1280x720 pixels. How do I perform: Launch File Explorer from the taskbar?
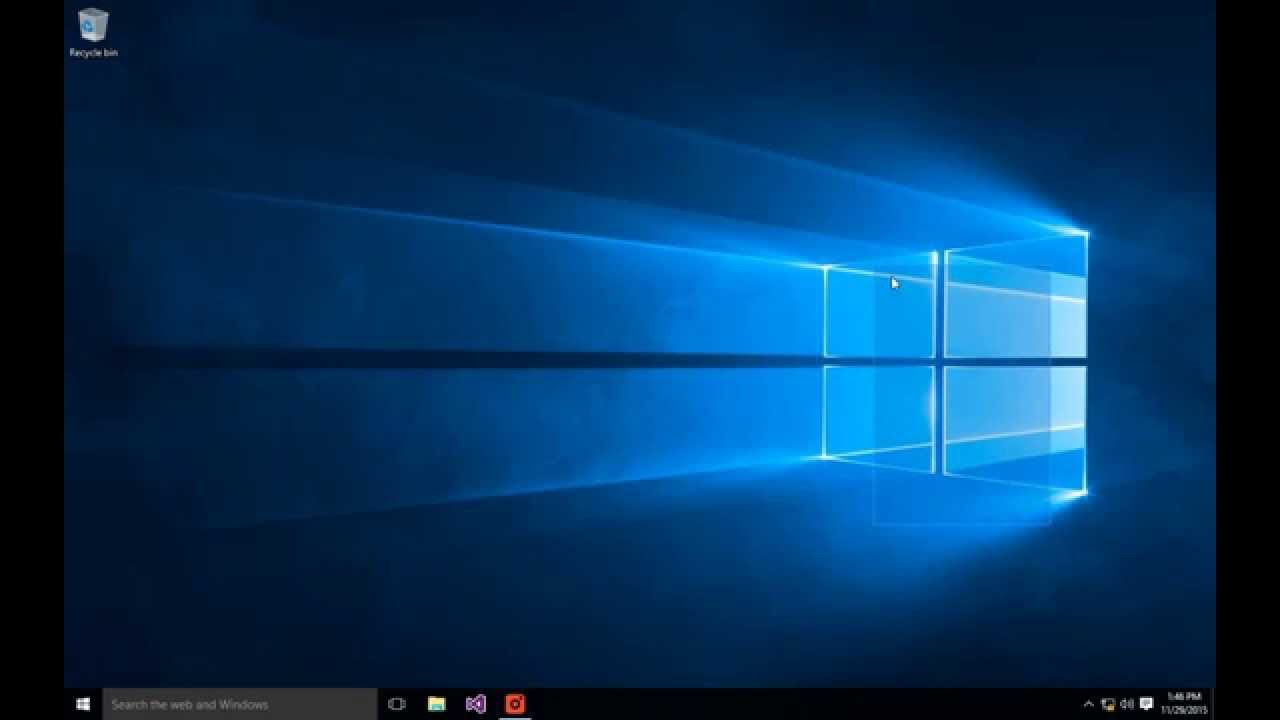click(x=437, y=704)
